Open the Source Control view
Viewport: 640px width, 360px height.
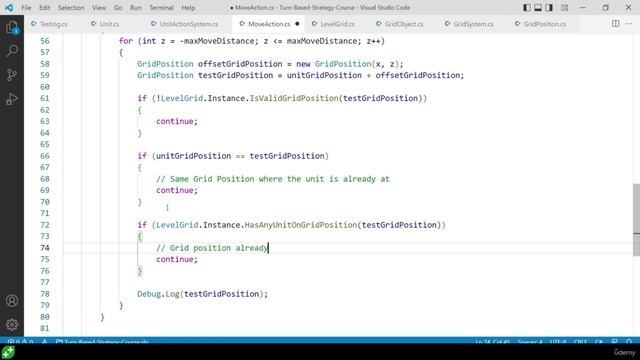pyautogui.click(x=12, y=75)
